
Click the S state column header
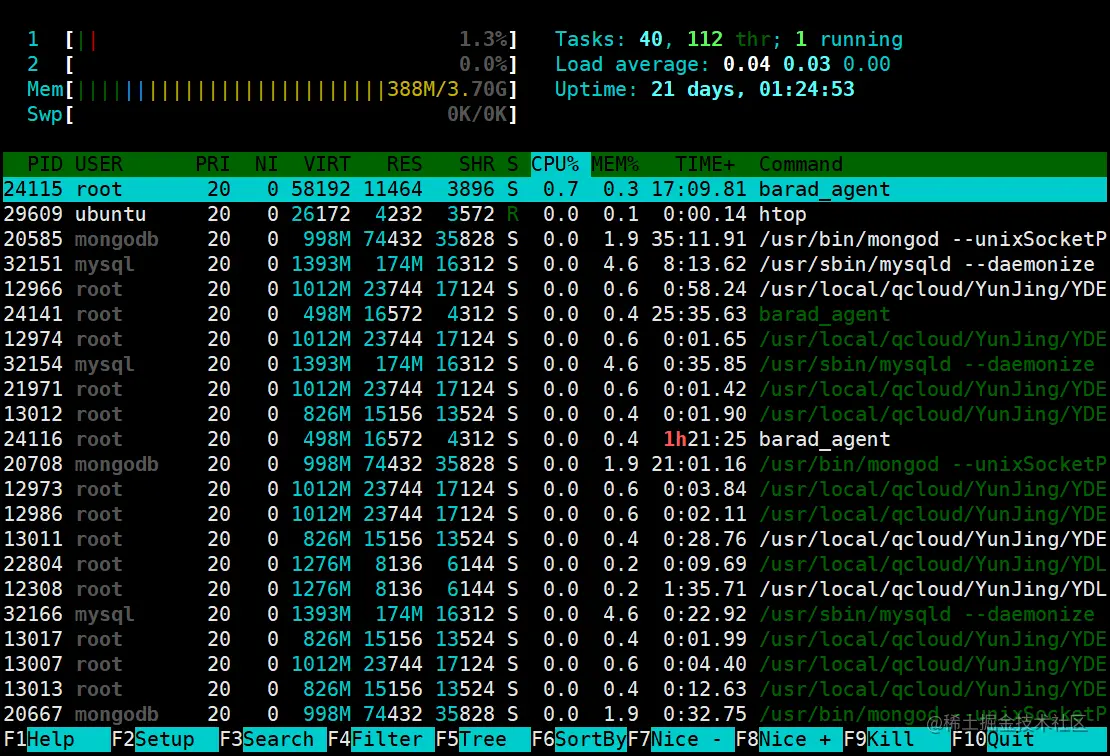pos(513,164)
